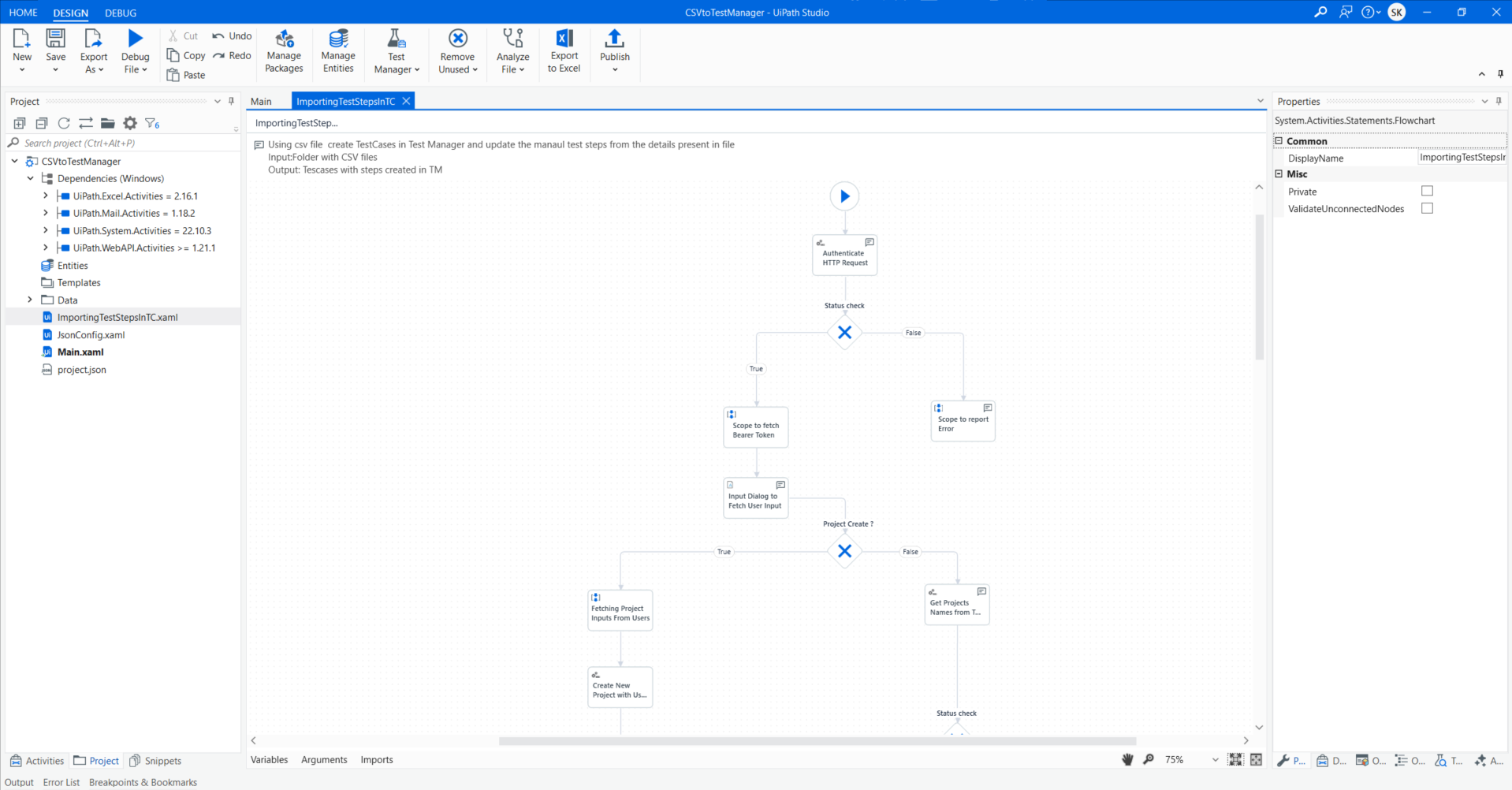The image size is (1512, 790).
Task: Collapse the Misc properties section
Action: pos(1279,173)
